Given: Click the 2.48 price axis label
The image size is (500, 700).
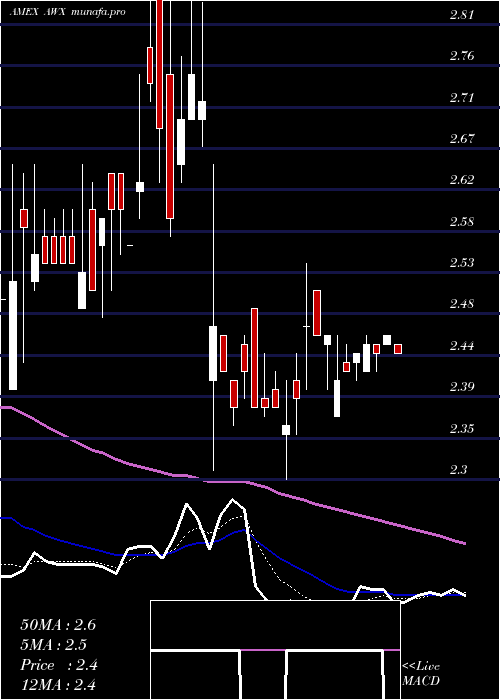Looking at the screenshot, I should (462, 304).
